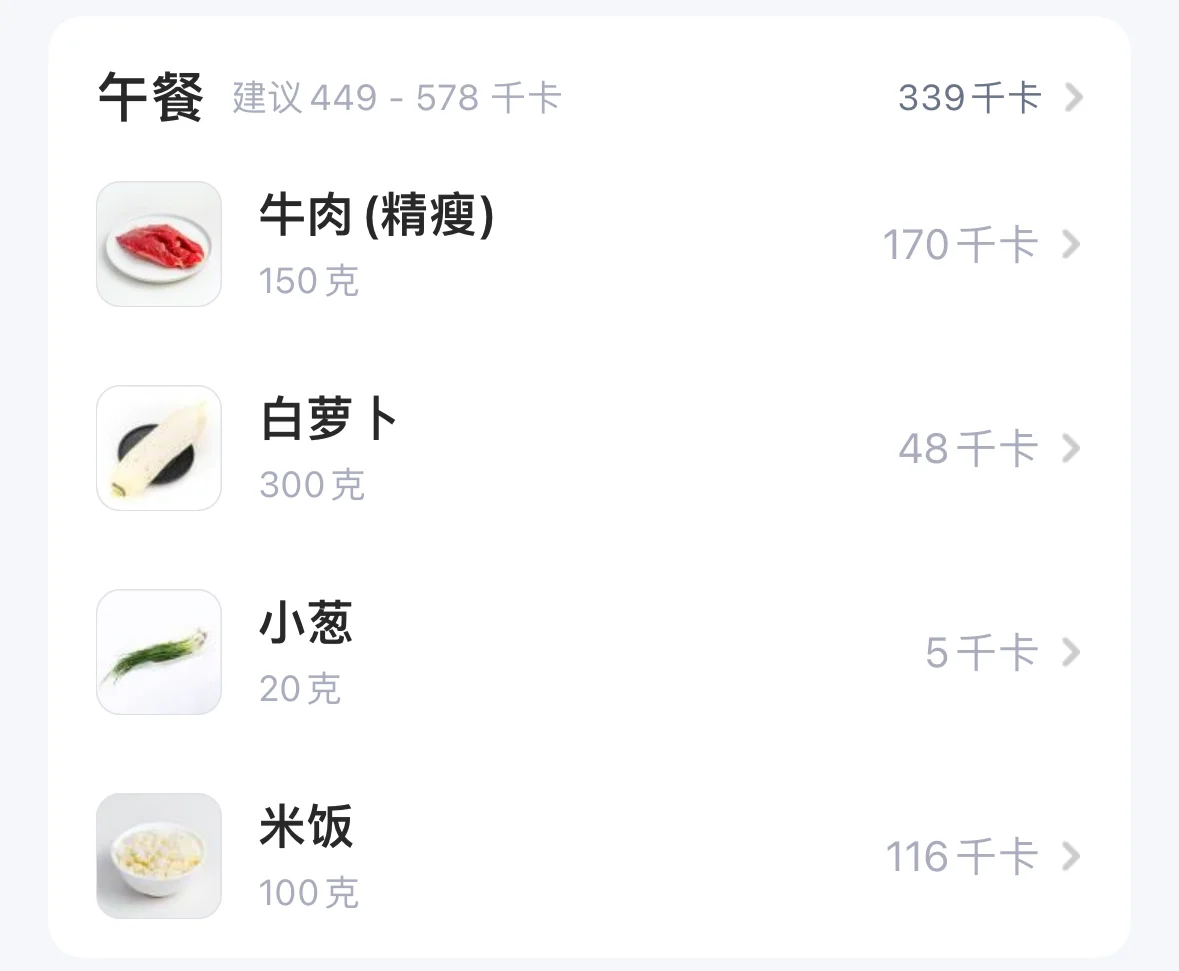1179x971 pixels.
Task: Open the 米饭 food entry
Action: coord(306,827)
